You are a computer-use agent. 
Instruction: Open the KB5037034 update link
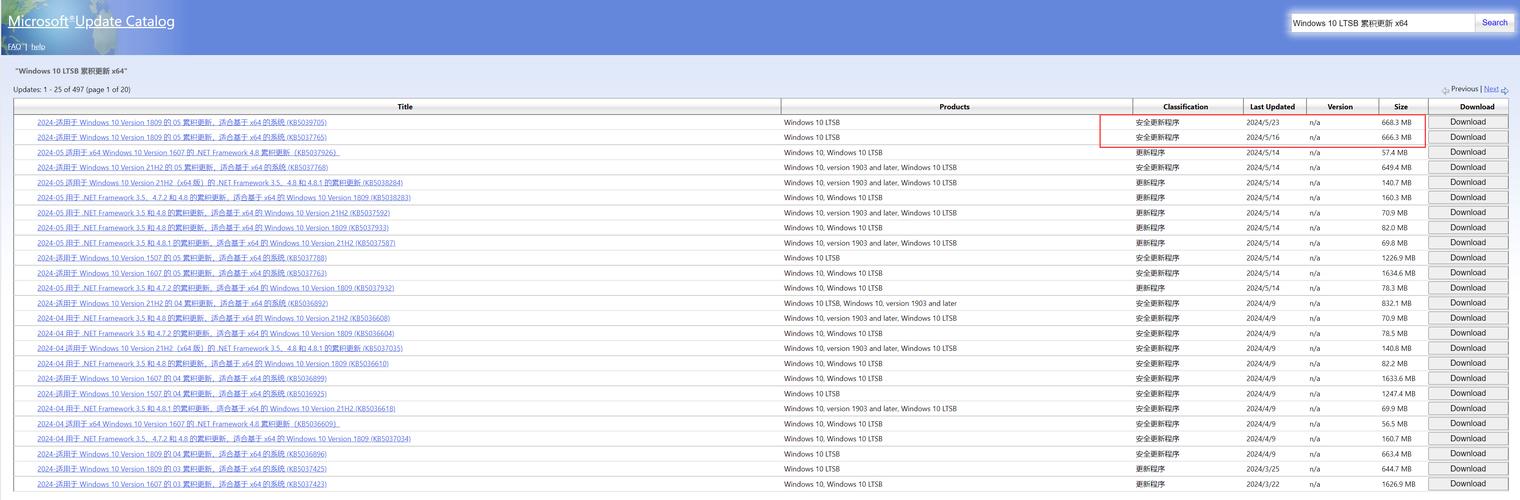(224, 438)
